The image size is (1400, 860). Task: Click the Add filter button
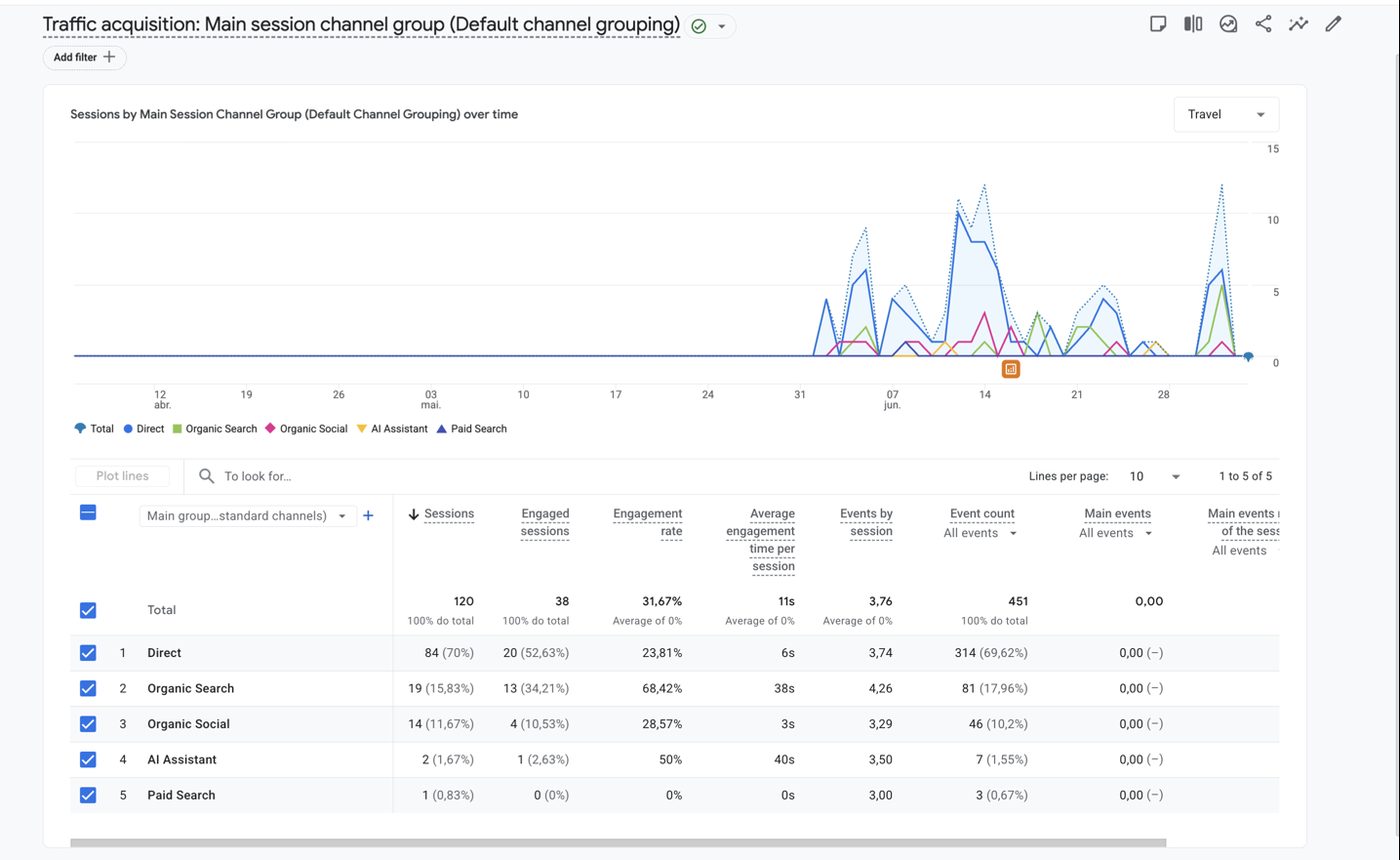pyautogui.click(x=85, y=57)
